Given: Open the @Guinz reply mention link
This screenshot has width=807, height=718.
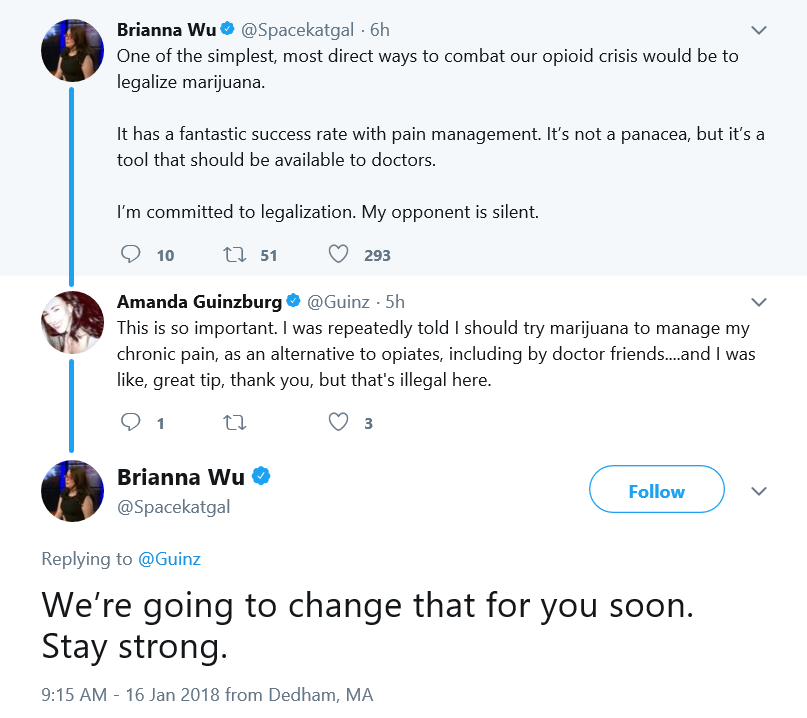Looking at the screenshot, I should pyautogui.click(x=169, y=559).
